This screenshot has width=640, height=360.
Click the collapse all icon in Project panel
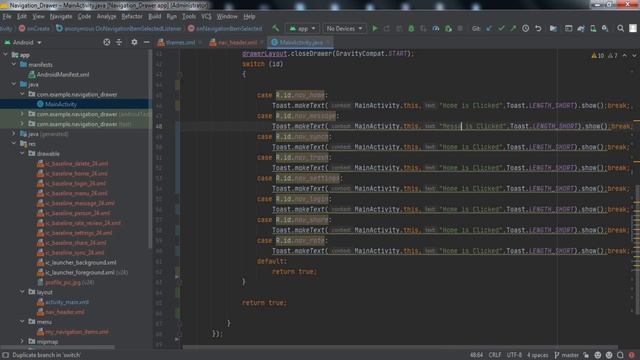click(x=119, y=42)
